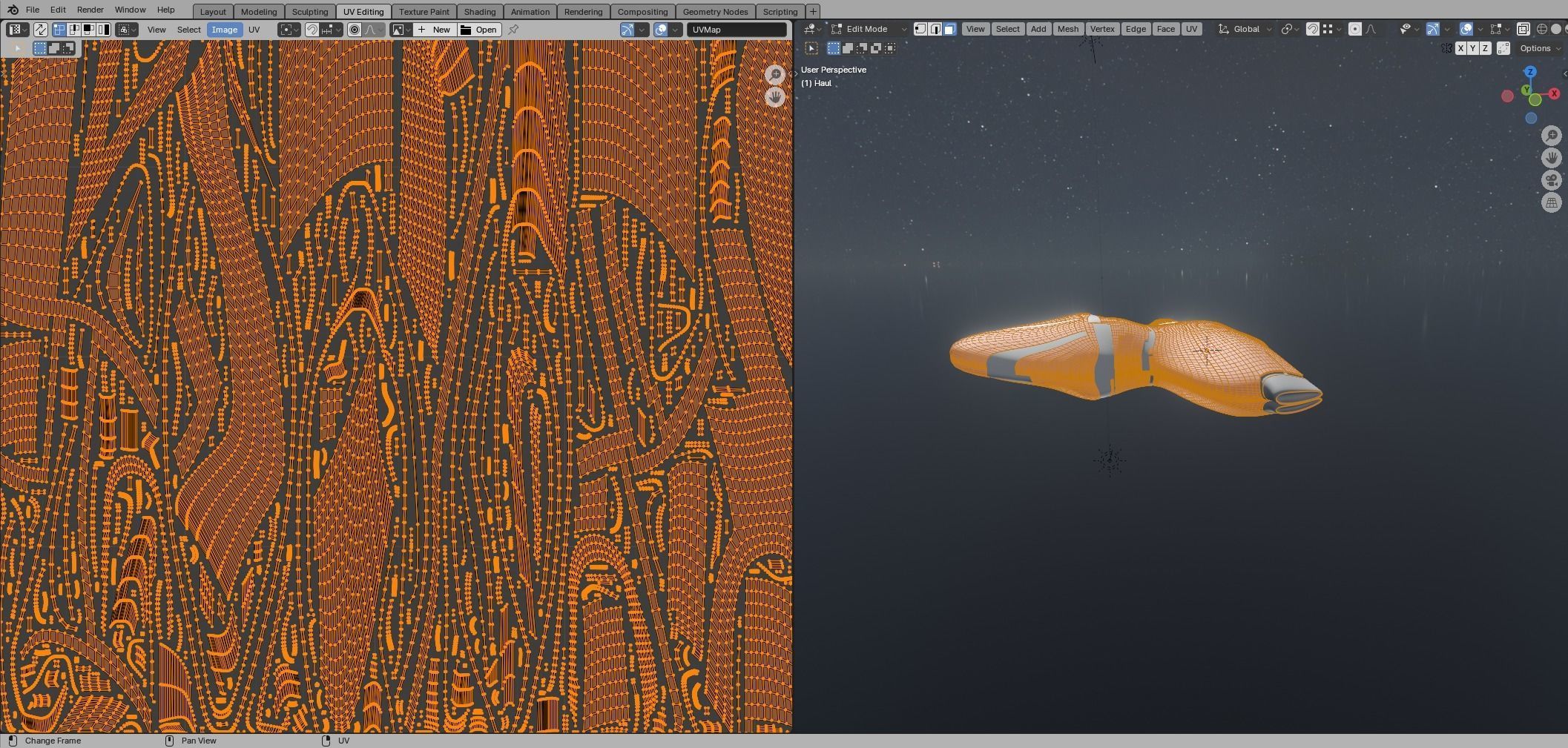Toggle 3D viewport gizmos
This screenshot has height=748, width=1568.
pos(1433,29)
